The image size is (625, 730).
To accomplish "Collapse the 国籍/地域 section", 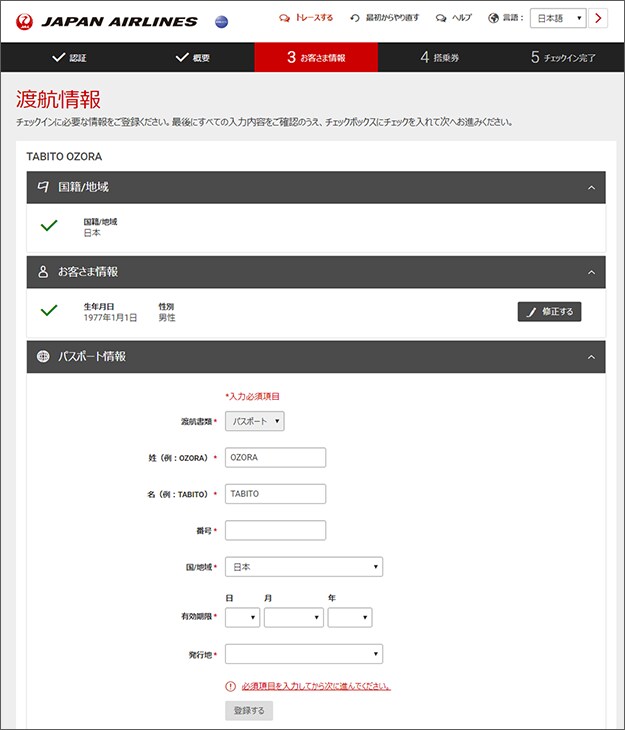I will (x=591, y=188).
